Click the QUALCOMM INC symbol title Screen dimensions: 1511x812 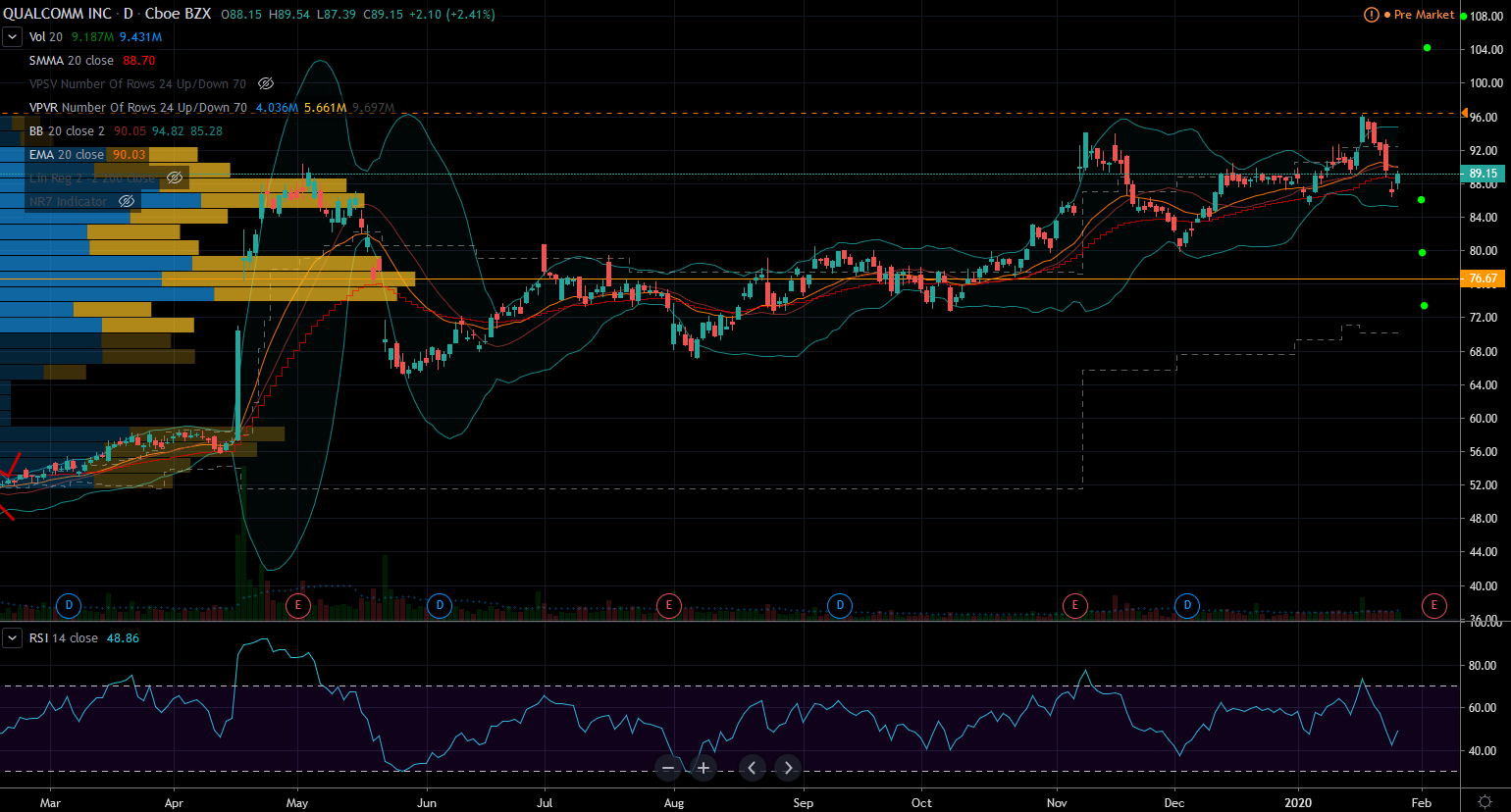(57, 15)
